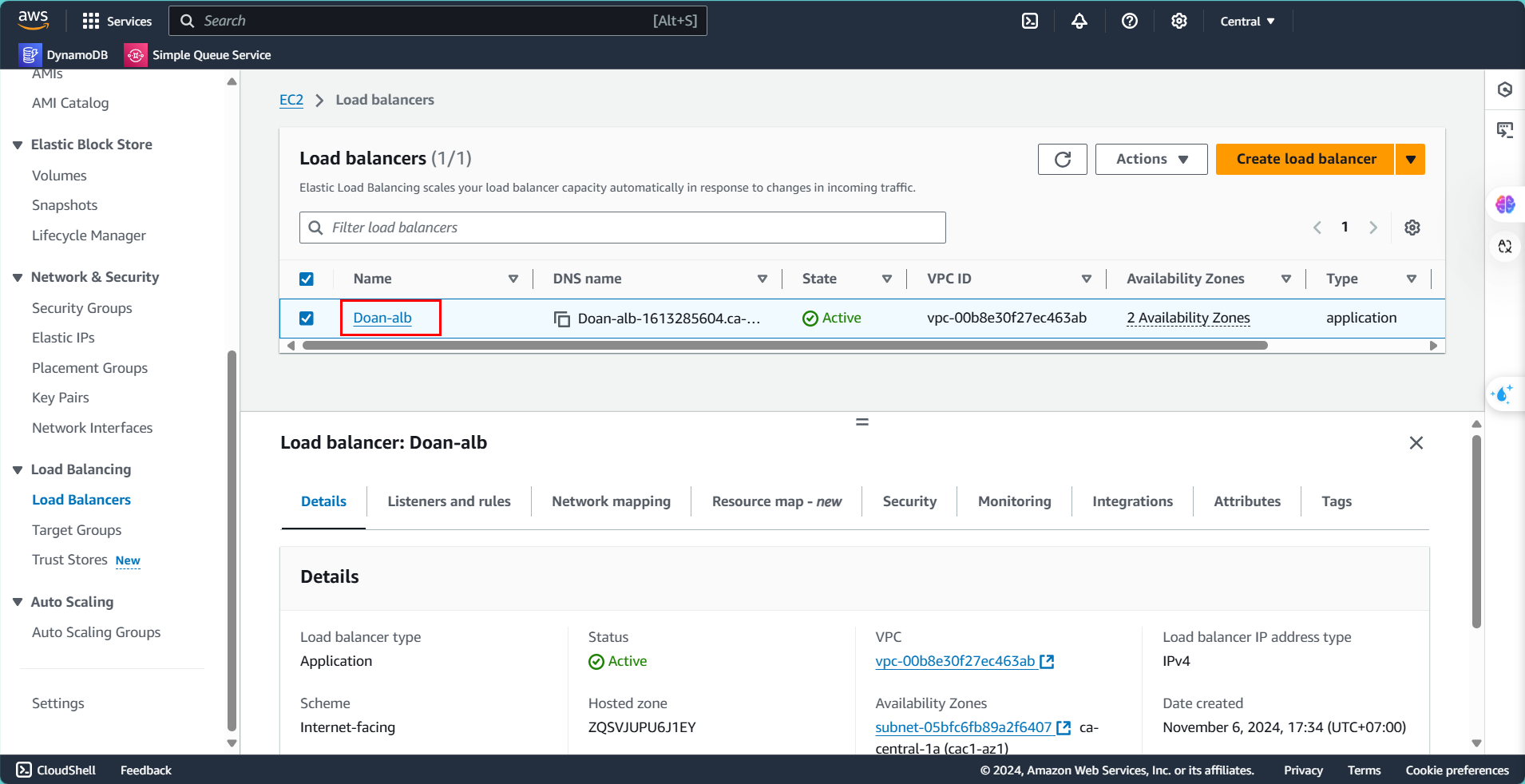Go to EC2 breadcrumb link
Viewport: 1525px width, 784px height.
click(291, 100)
